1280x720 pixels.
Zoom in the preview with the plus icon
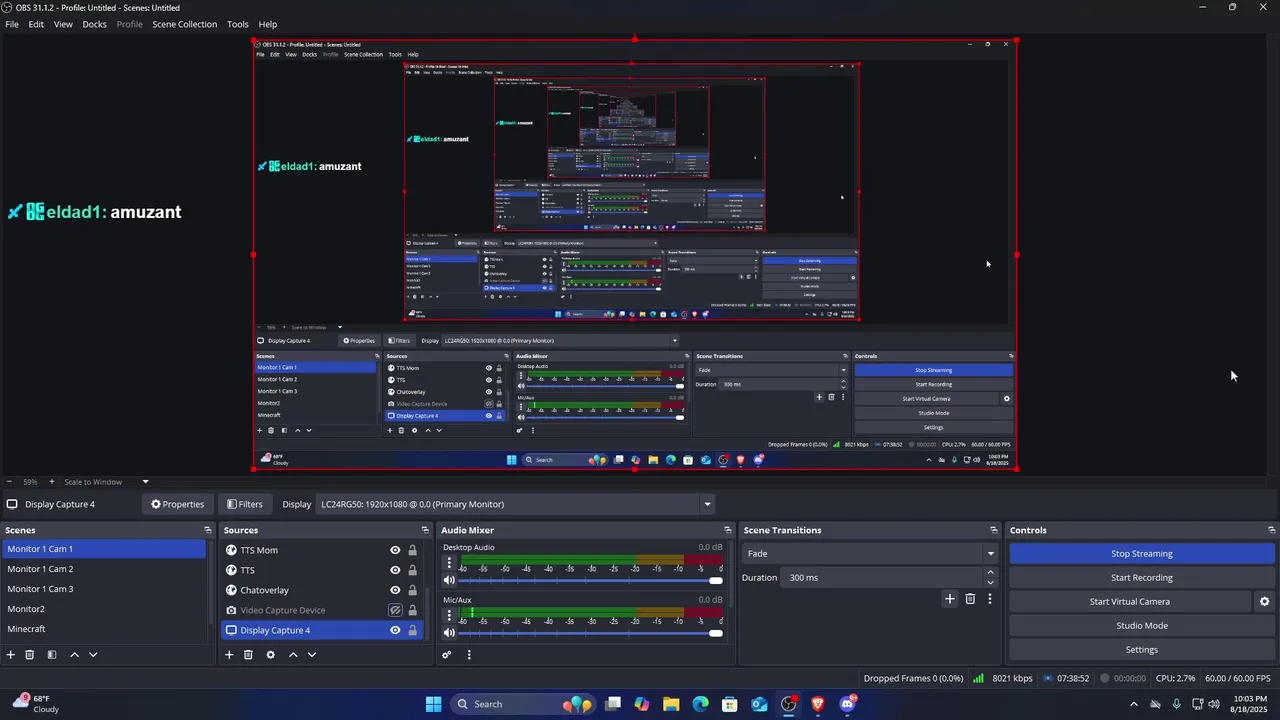[52, 482]
